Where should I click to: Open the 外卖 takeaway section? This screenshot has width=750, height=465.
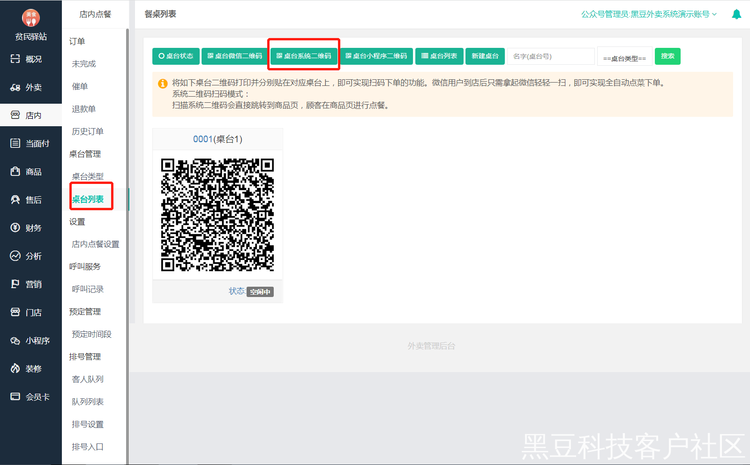coord(27,87)
